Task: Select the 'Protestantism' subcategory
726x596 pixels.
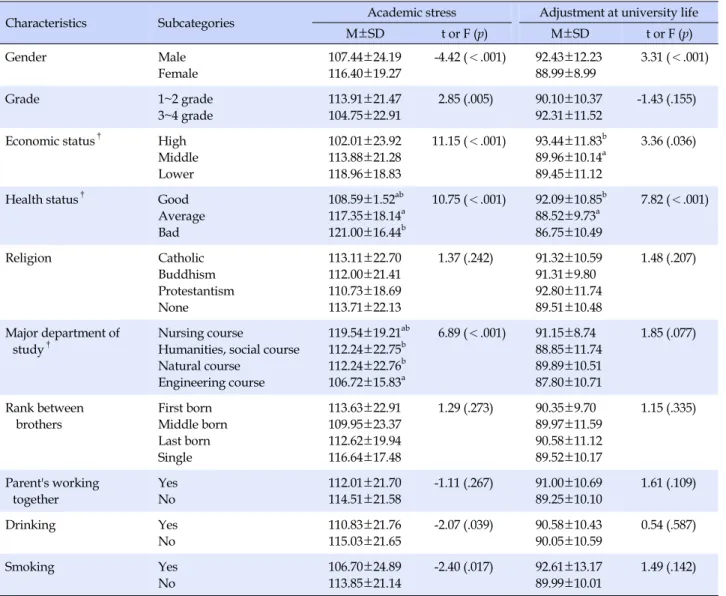Action: (196, 291)
